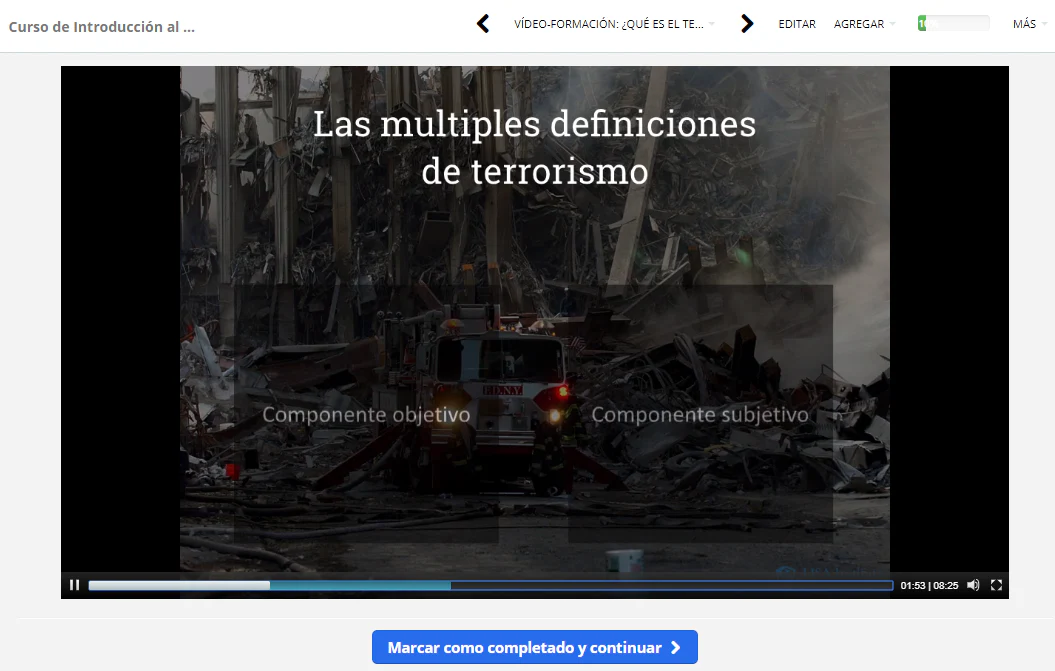Click Componente objetivo box in the video
The width and height of the screenshot is (1055, 671).
(x=366, y=414)
